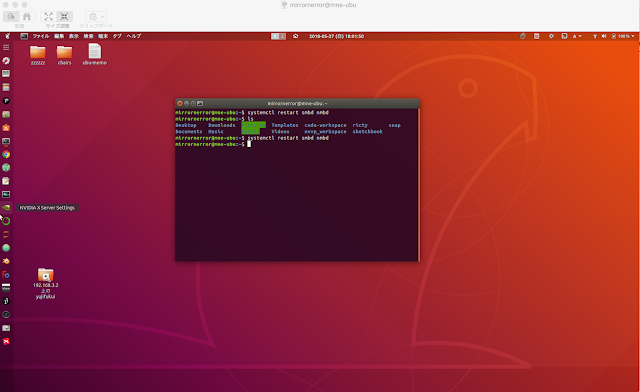This screenshot has width=640, height=392.
Task: Launch Blender from the dock
Action: pos(6,261)
